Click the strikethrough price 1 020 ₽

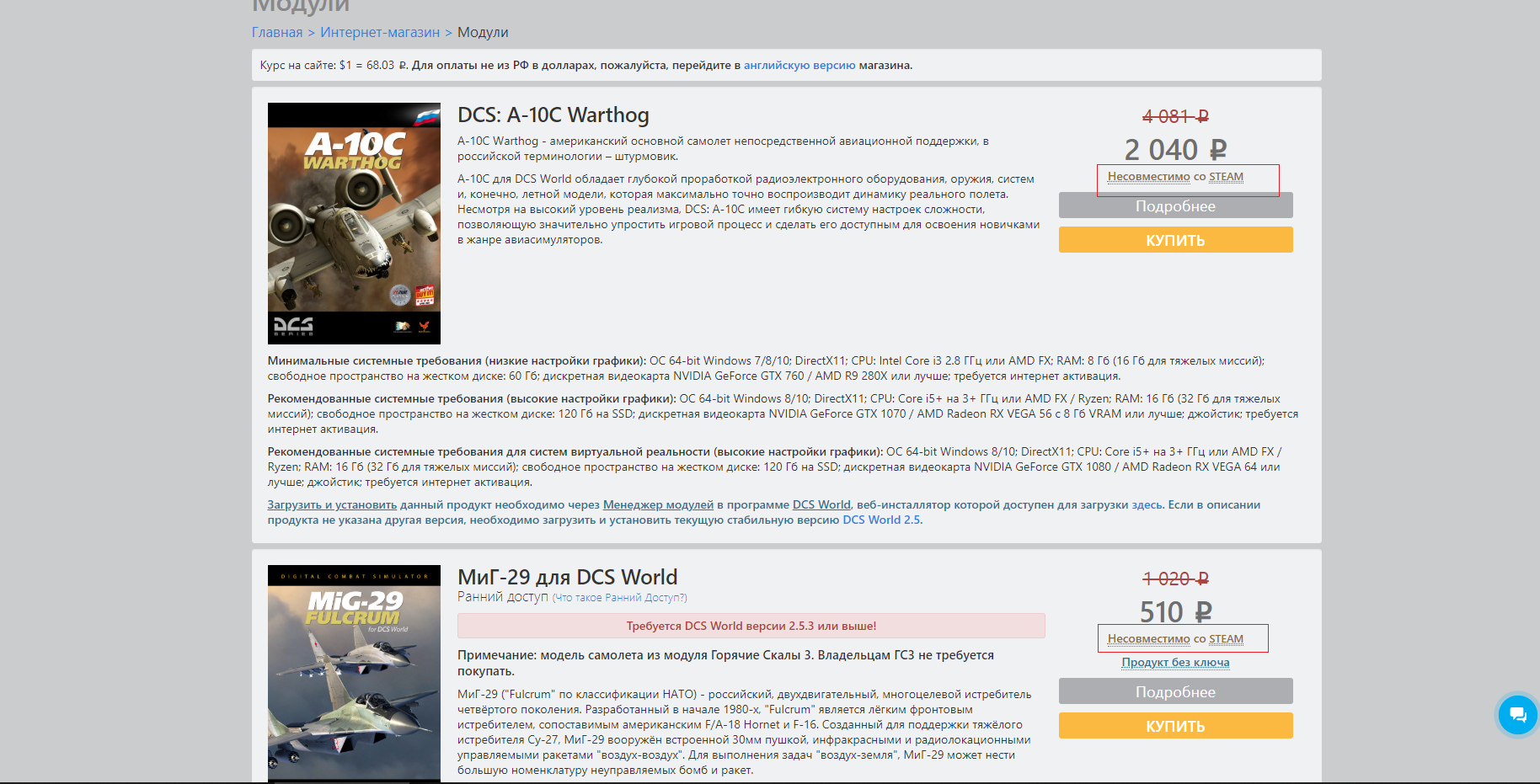[1175, 579]
